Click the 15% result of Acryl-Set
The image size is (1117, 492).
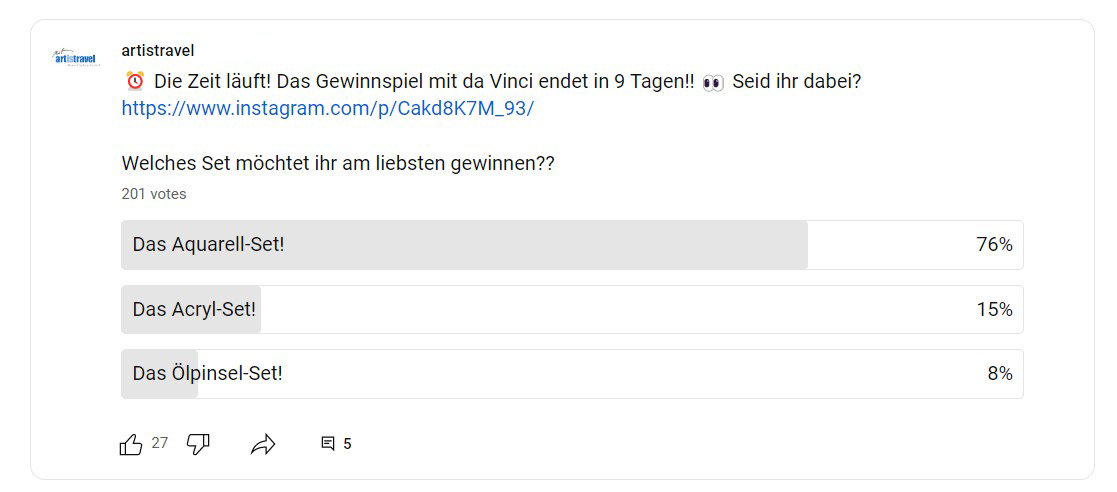pyautogui.click(x=994, y=310)
